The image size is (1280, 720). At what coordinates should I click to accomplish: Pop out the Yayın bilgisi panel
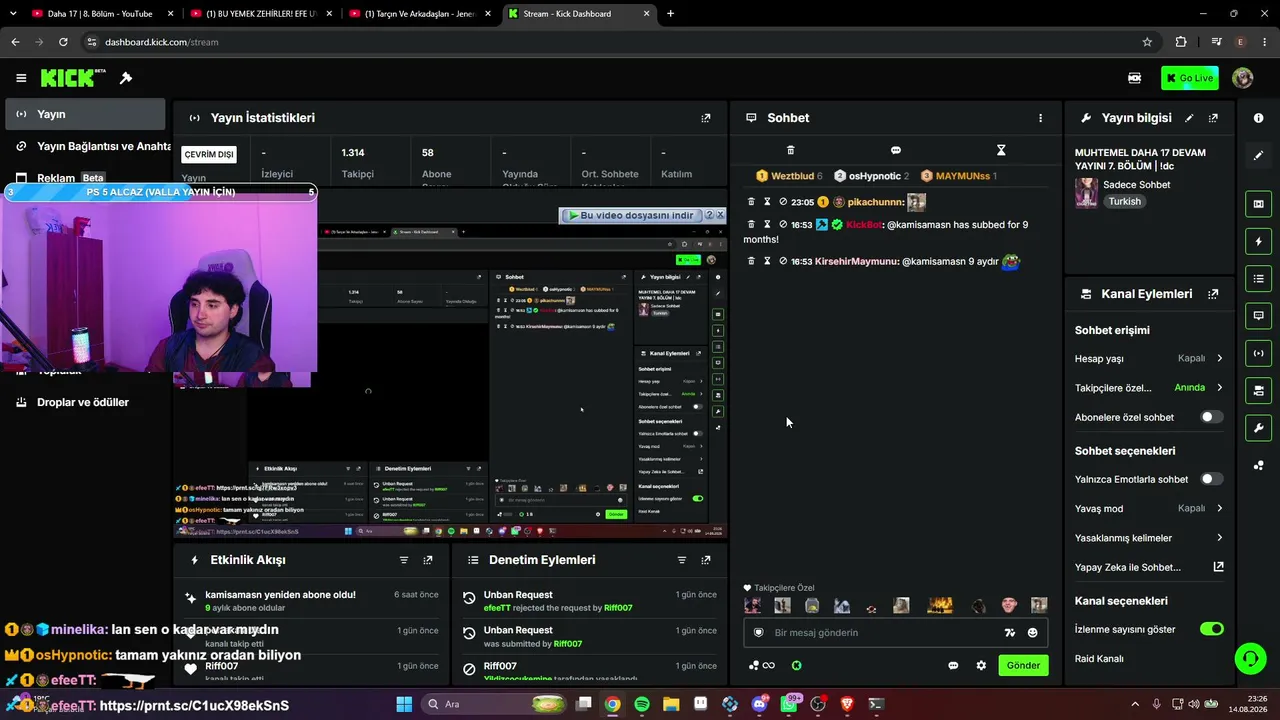pos(1213,118)
